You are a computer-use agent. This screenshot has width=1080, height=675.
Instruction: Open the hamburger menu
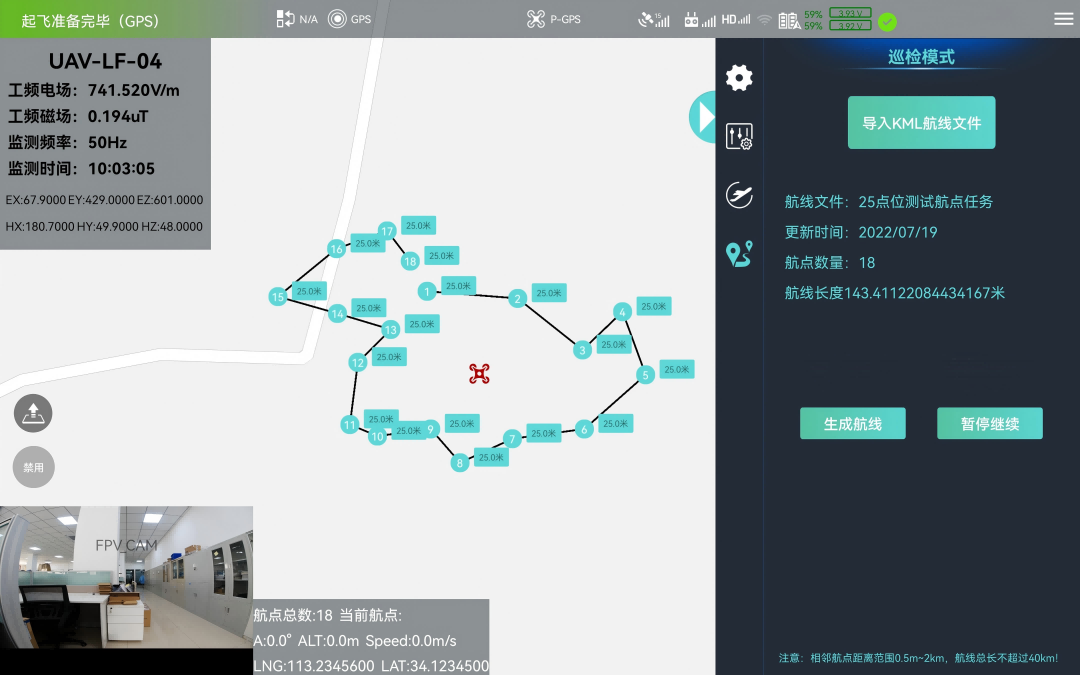[1063, 19]
